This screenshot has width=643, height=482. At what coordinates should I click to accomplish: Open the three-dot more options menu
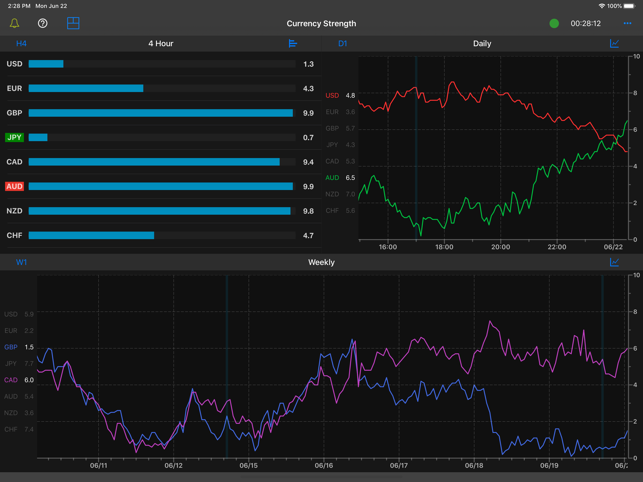pyautogui.click(x=627, y=23)
